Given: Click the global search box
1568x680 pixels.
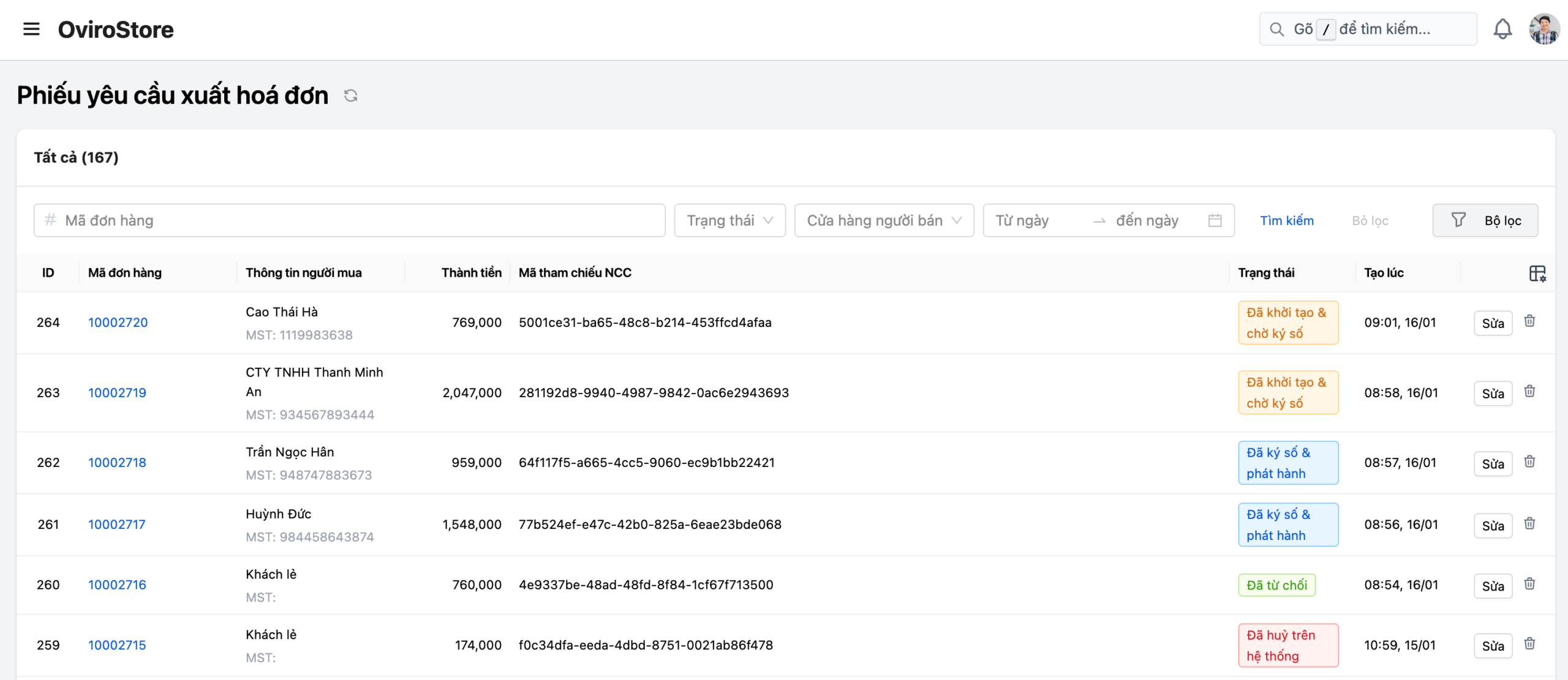Looking at the screenshot, I should pyautogui.click(x=1368, y=29).
